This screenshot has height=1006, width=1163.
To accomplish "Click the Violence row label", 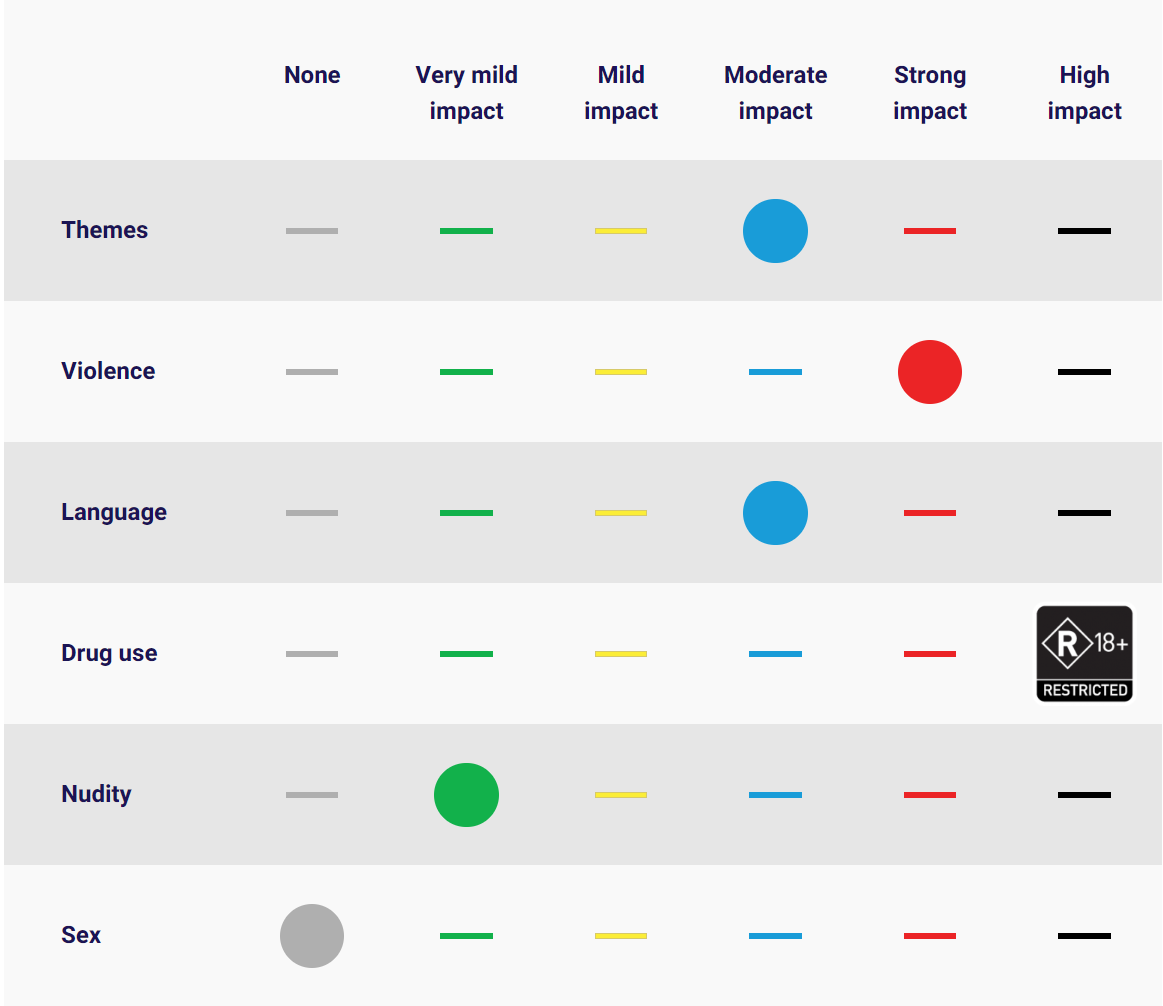I will pyautogui.click(x=108, y=371).
